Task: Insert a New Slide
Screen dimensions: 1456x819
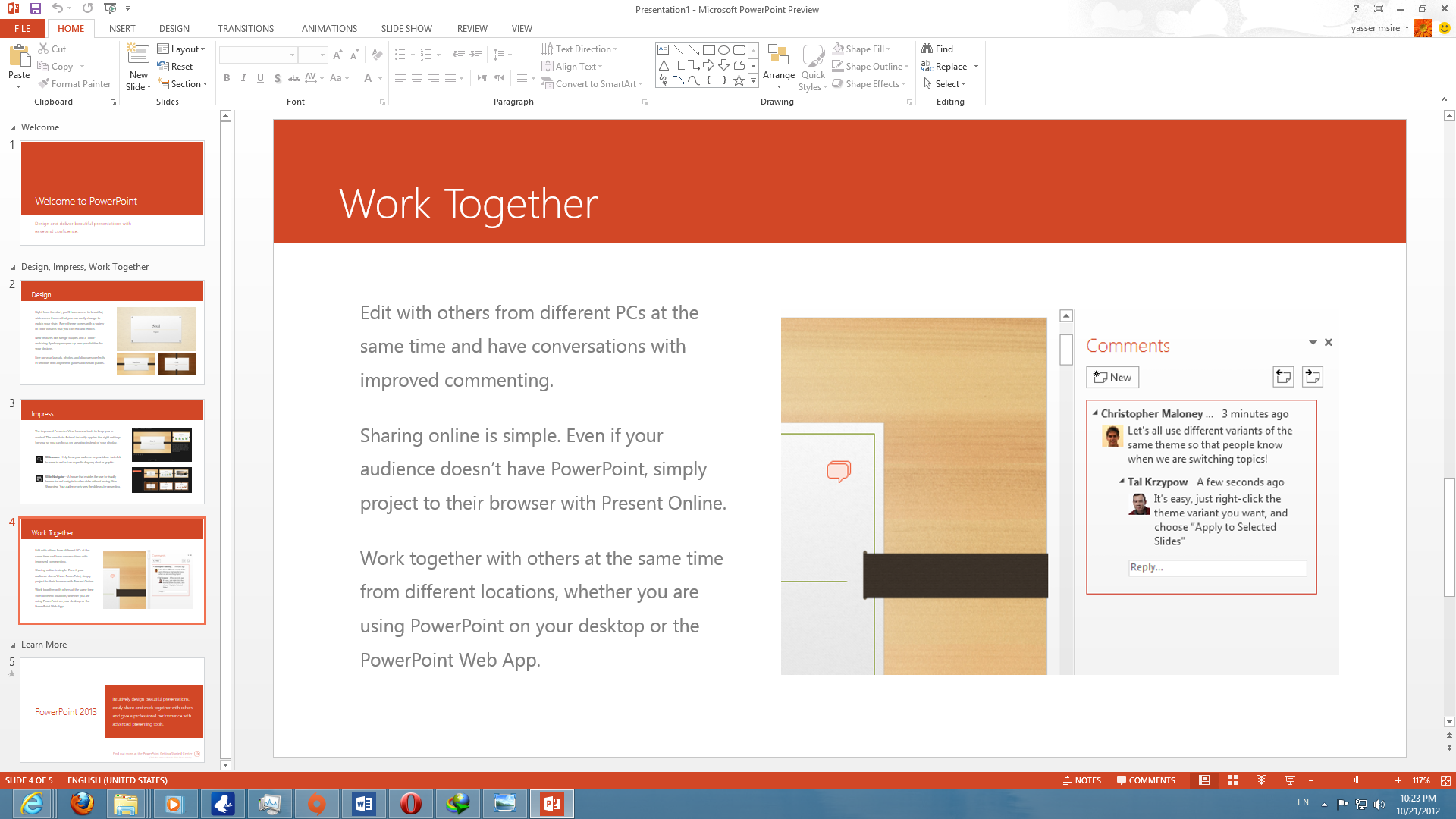Action: 138,67
